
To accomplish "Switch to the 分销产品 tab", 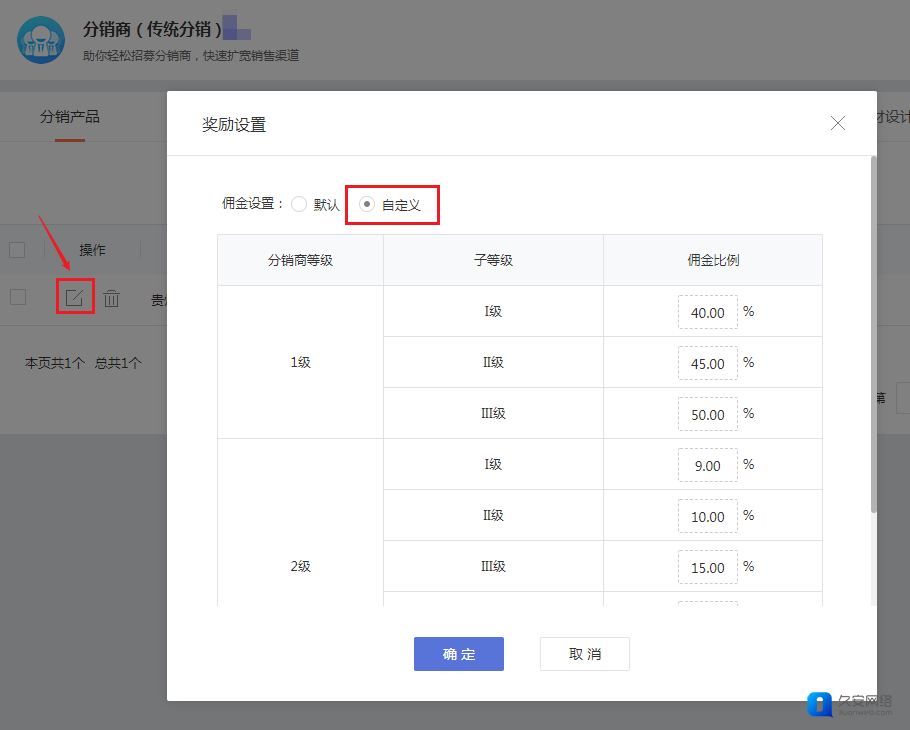I will click(x=70, y=117).
